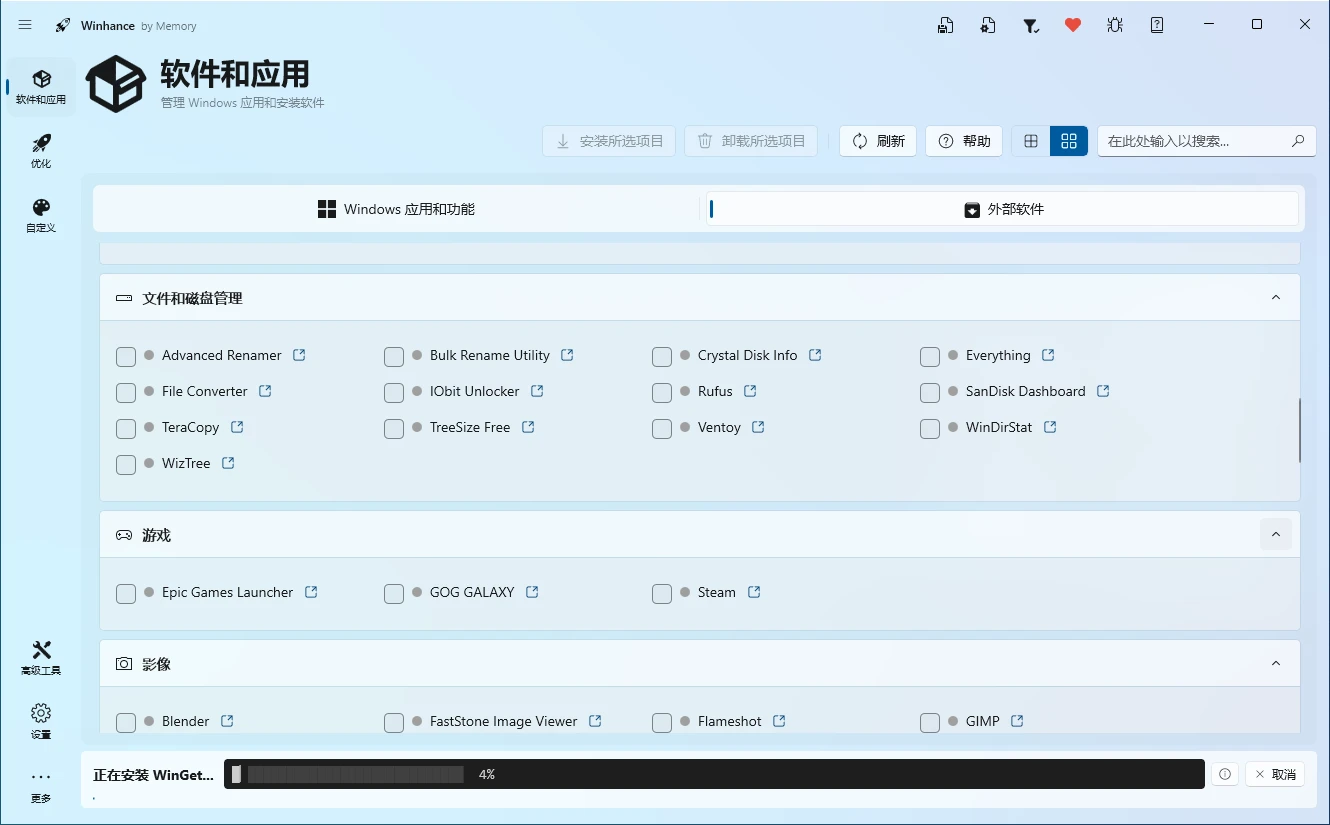Check the Rufus checkbox

tap(662, 393)
